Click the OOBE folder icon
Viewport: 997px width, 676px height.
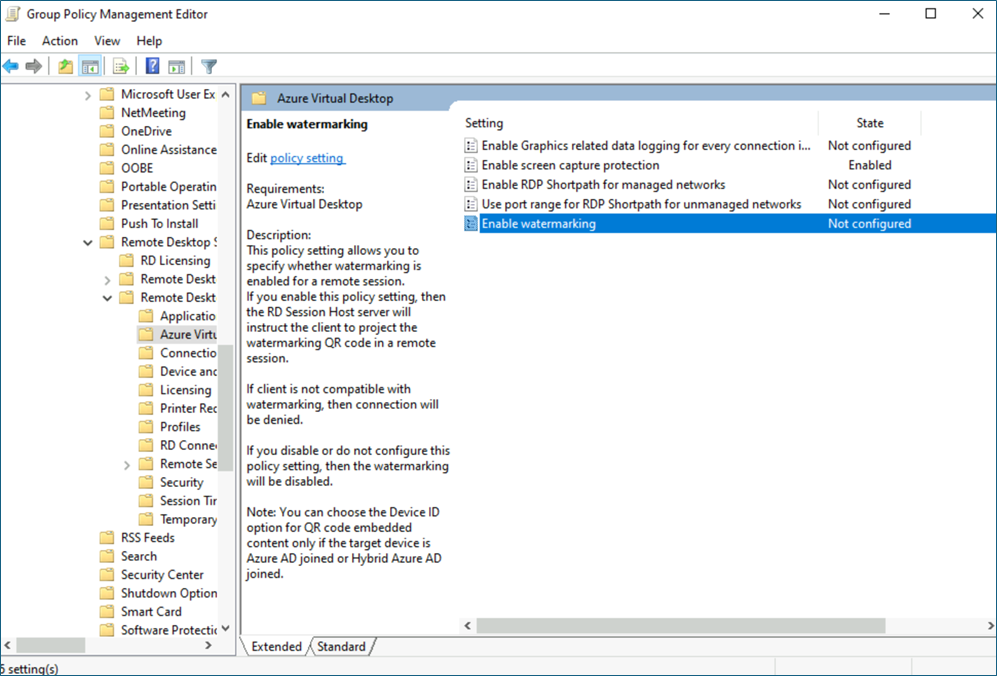coord(107,168)
